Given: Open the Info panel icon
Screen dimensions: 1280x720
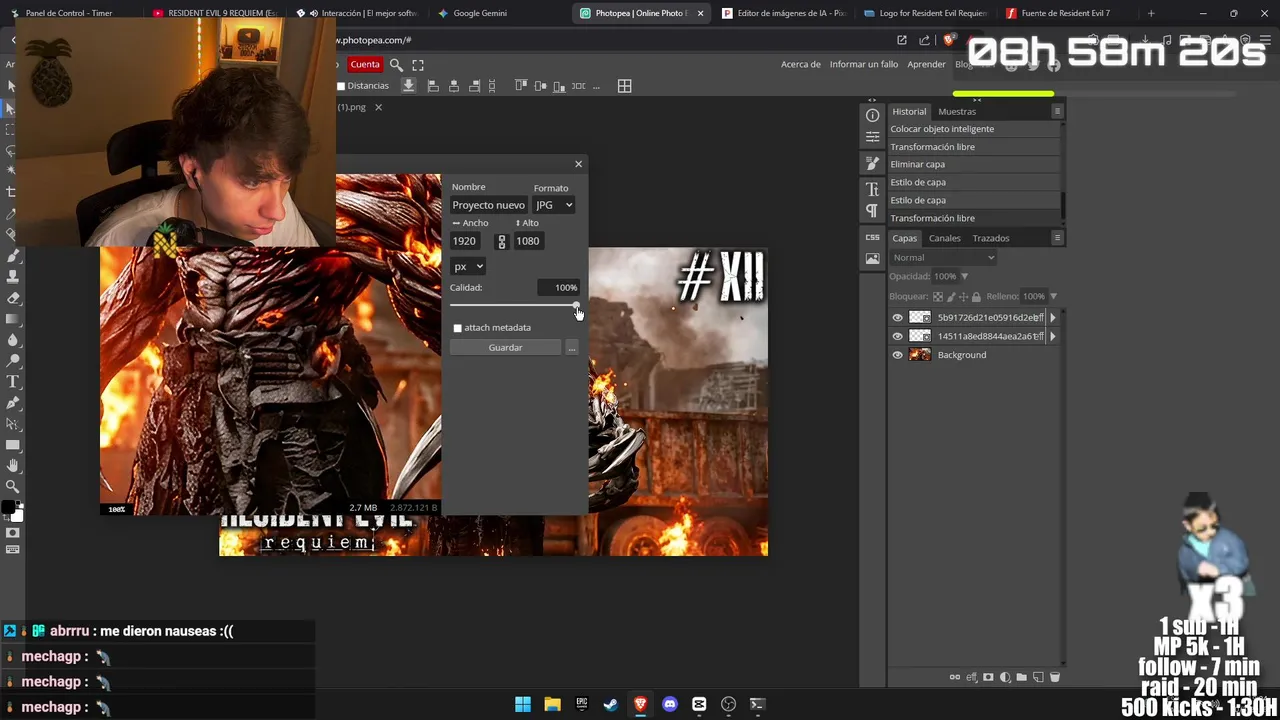Looking at the screenshot, I should (872, 116).
